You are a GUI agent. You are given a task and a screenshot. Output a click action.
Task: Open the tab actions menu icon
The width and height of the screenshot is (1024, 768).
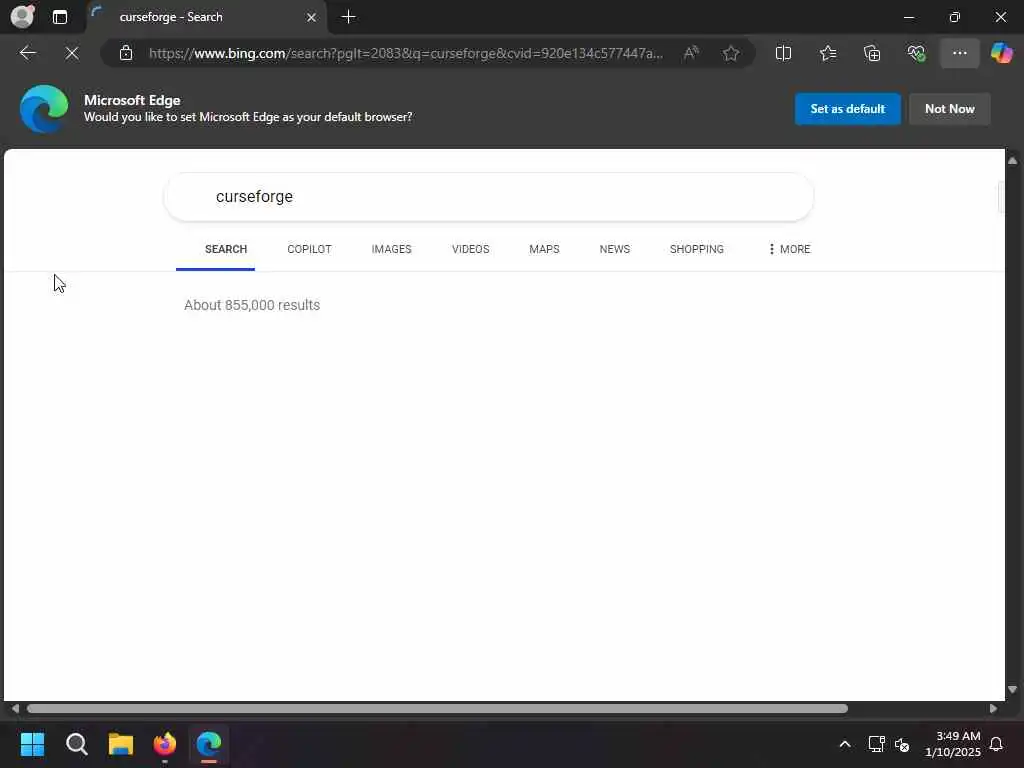tap(59, 17)
